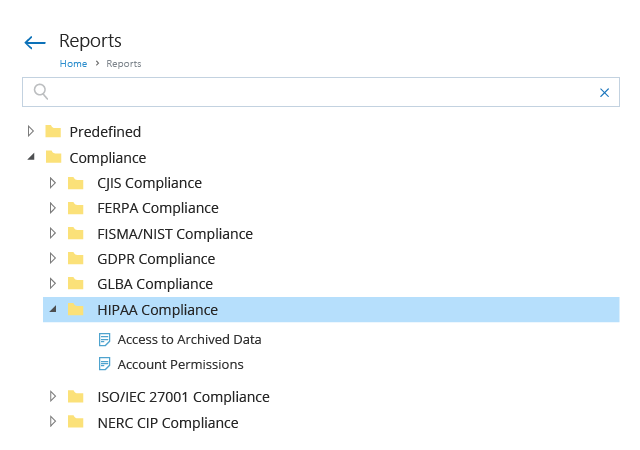Open the Home breadcrumb link
This screenshot has height=450, width=640.
[x=73, y=64]
